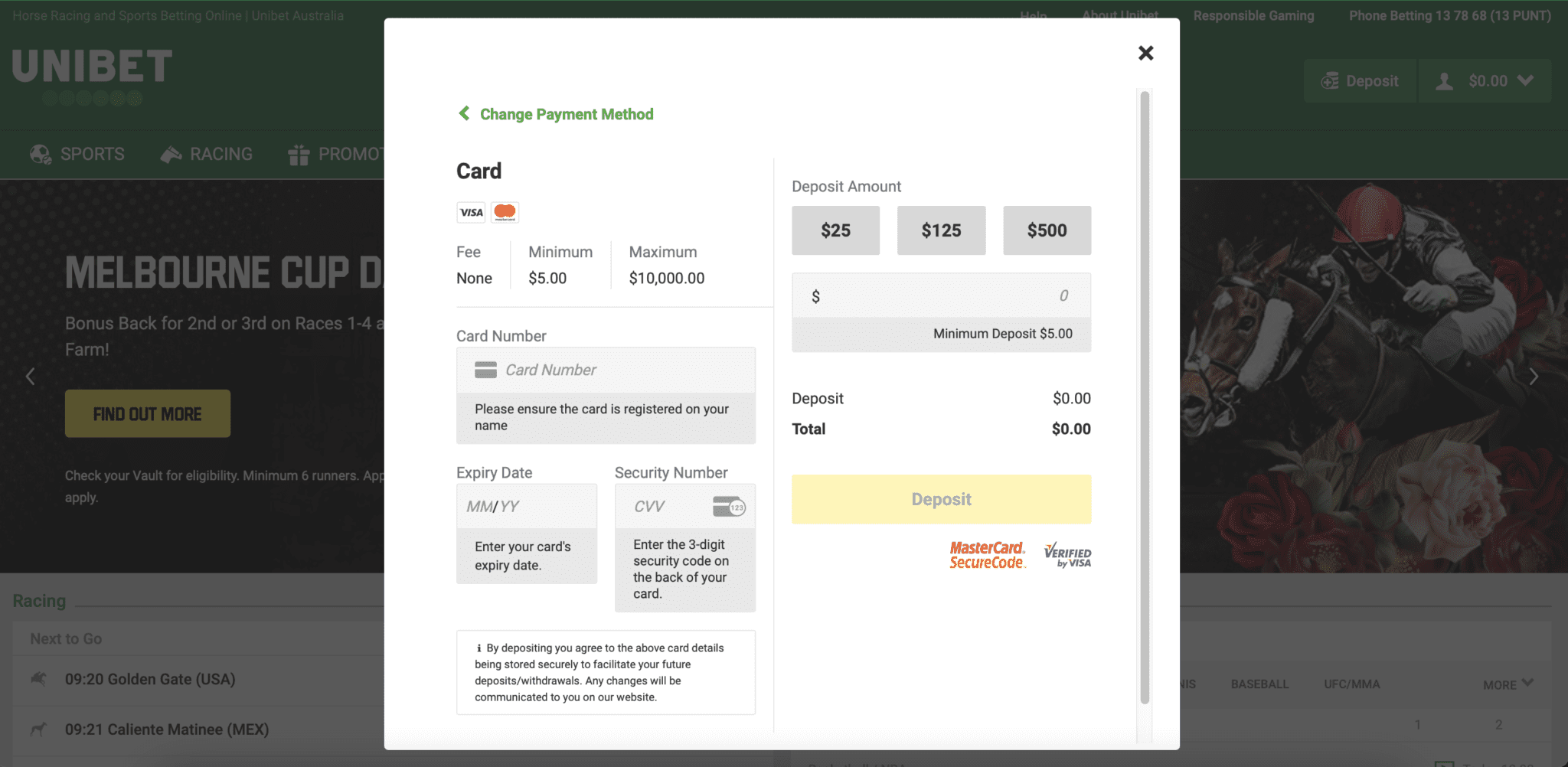The width and height of the screenshot is (1568, 767).
Task: Open the RACING menu in background page
Action: pyautogui.click(x=207, y=155)
